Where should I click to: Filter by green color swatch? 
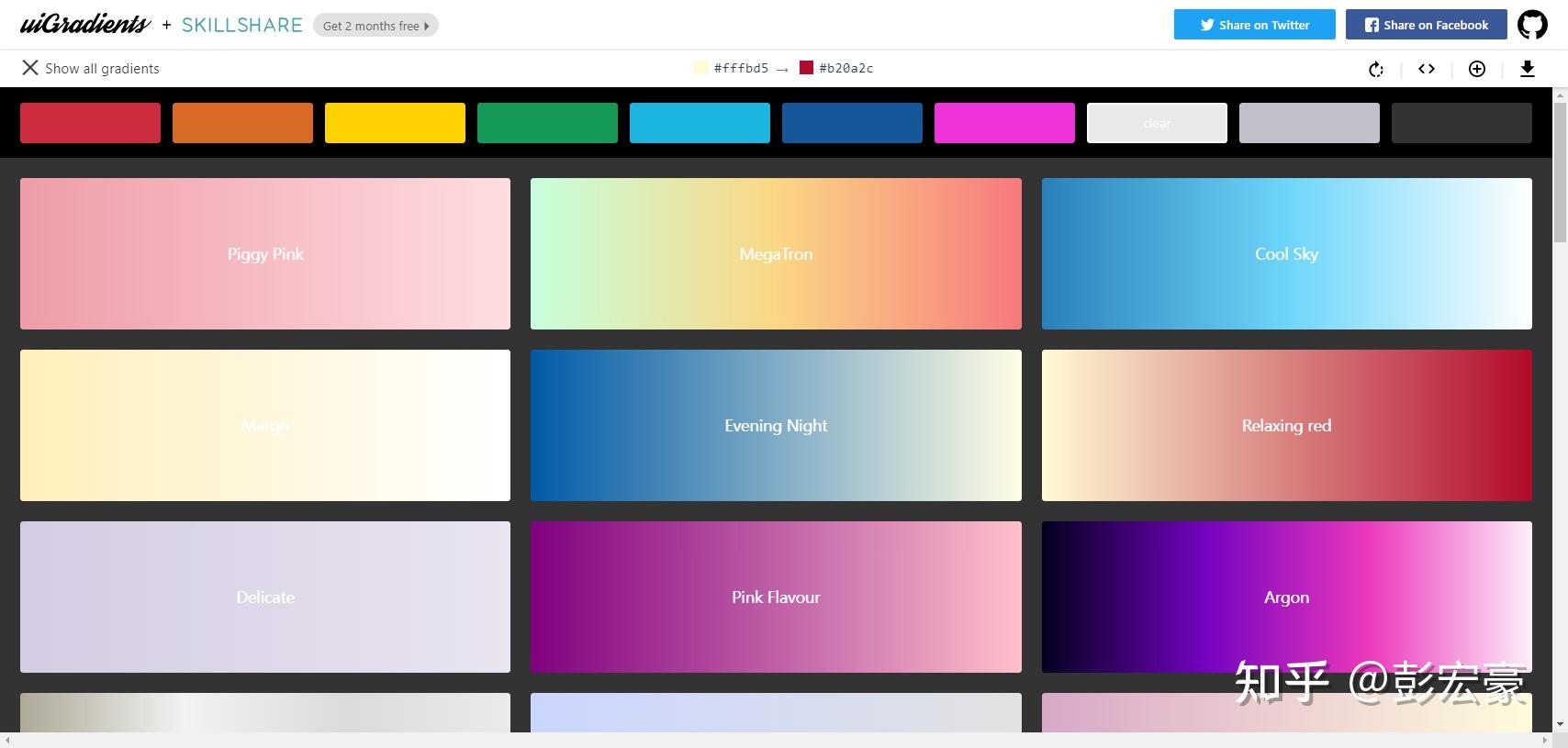coord(547,123)
